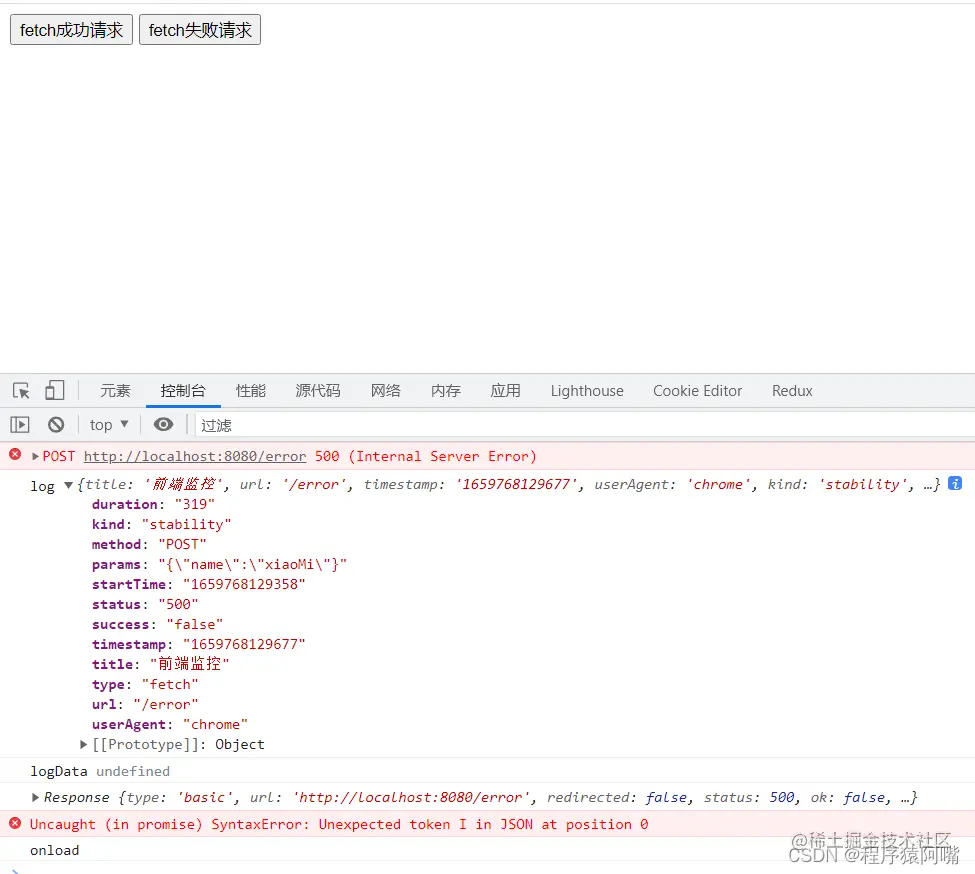Select the method: "POST" property
This screenshot has width=975, height=874.
(x=149, y=544)
